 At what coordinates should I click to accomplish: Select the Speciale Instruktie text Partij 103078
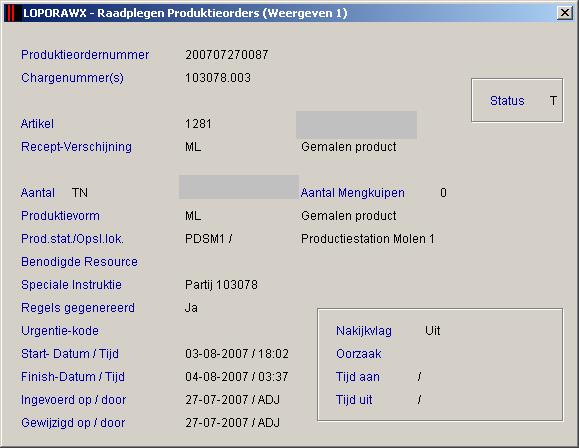(x=221, y=285)
